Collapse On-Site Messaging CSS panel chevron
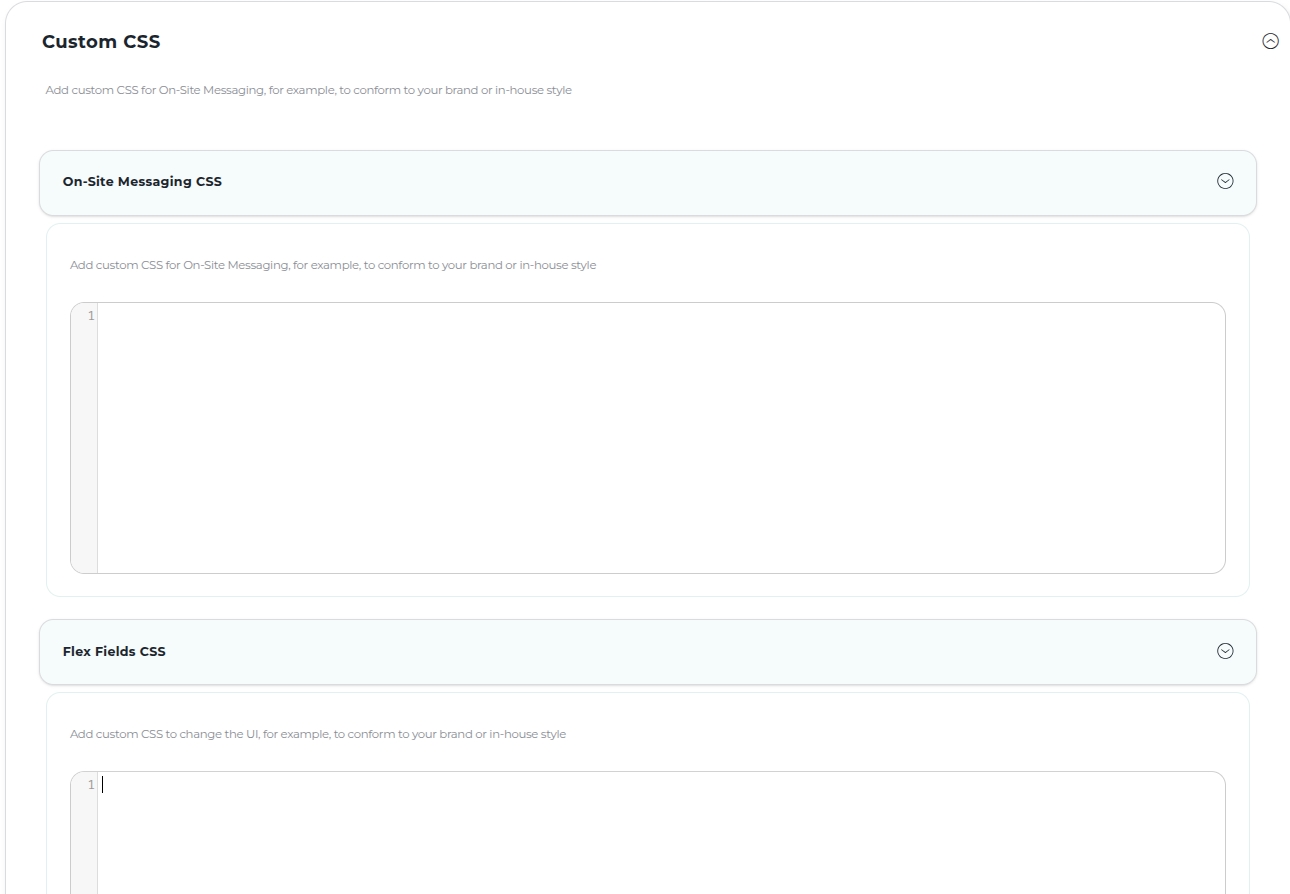Image resolution: width=1290 pixels, height=894 pixels. (1225, 182)
